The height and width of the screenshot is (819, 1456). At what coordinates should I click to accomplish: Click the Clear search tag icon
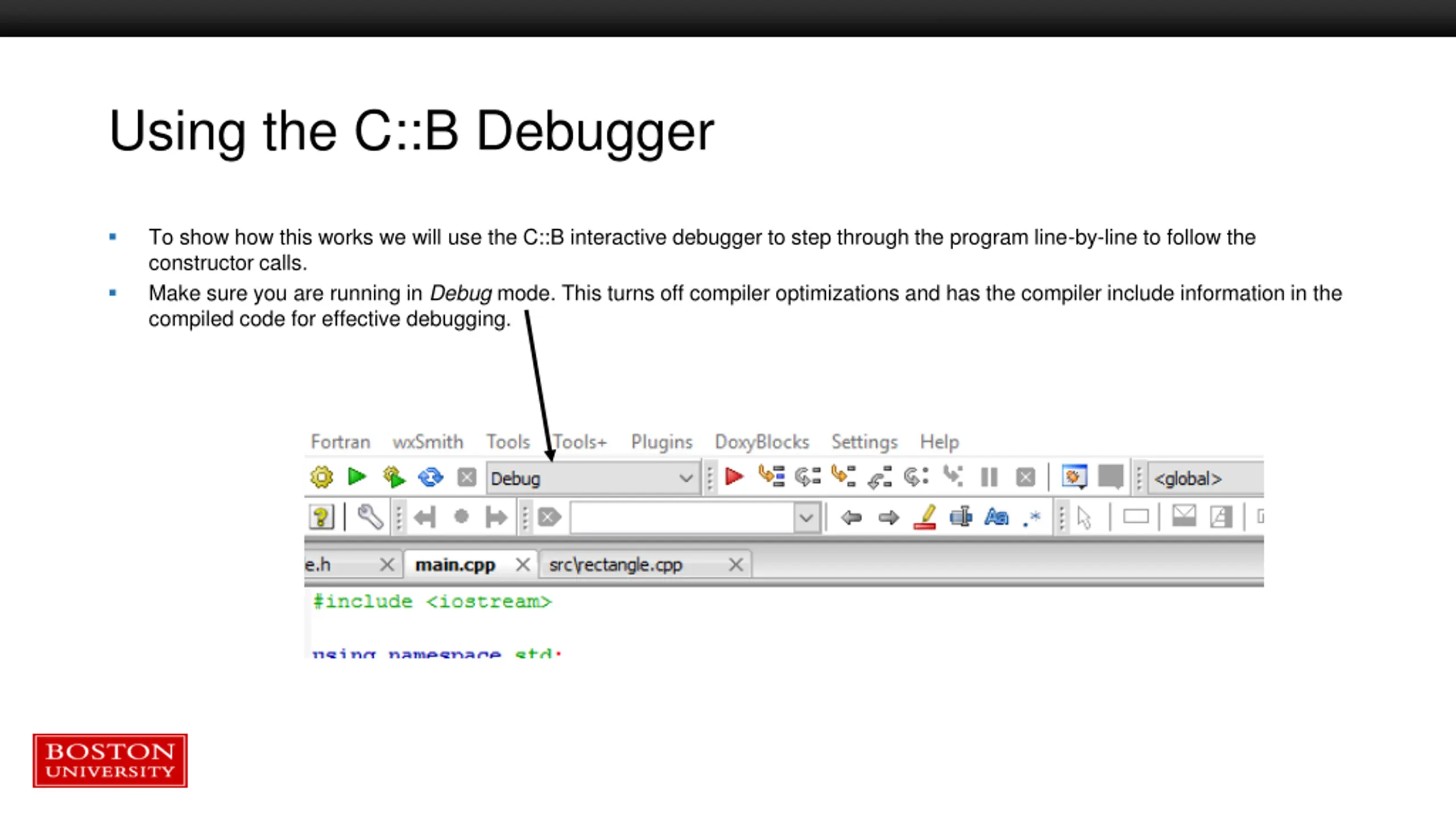(x=549, y=517)
